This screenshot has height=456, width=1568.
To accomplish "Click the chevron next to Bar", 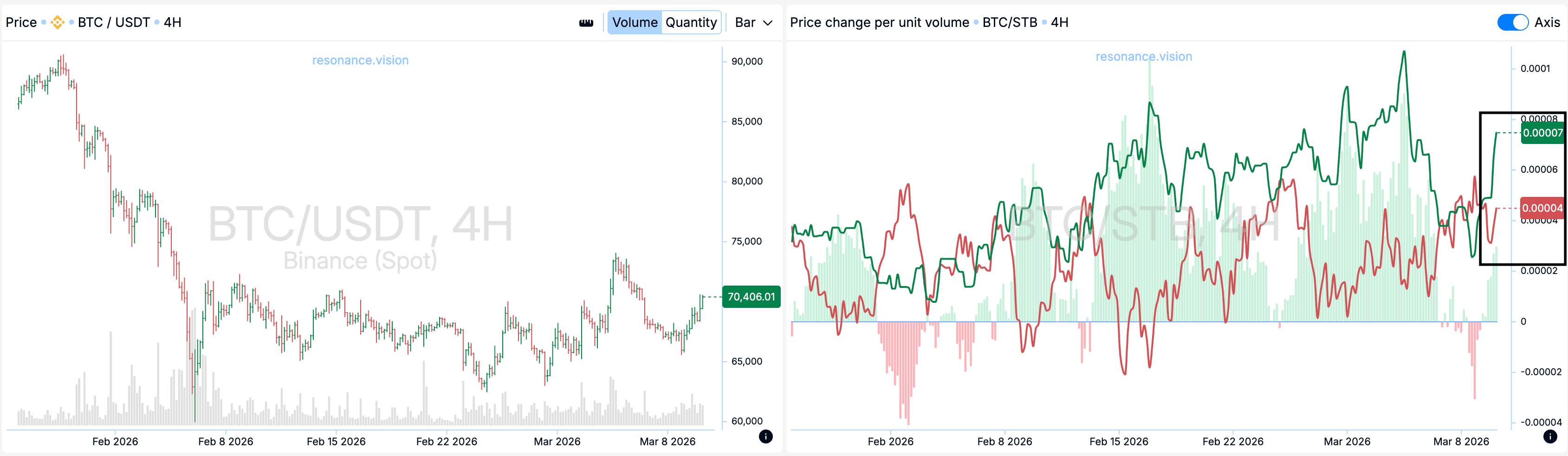I will [x=768, y=23].
